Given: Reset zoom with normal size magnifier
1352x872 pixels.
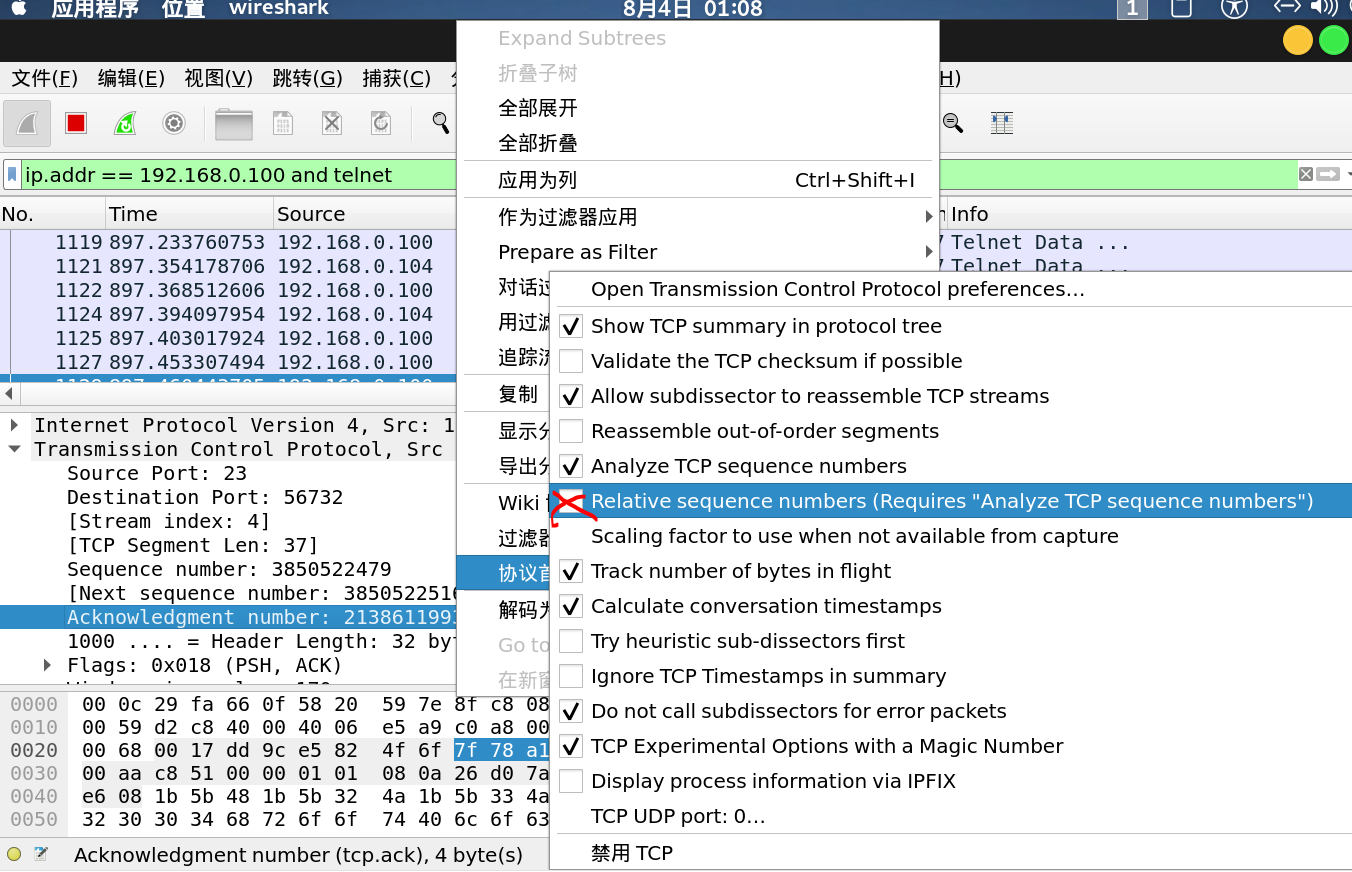Looking at the screenshot, I should [953, 123].
